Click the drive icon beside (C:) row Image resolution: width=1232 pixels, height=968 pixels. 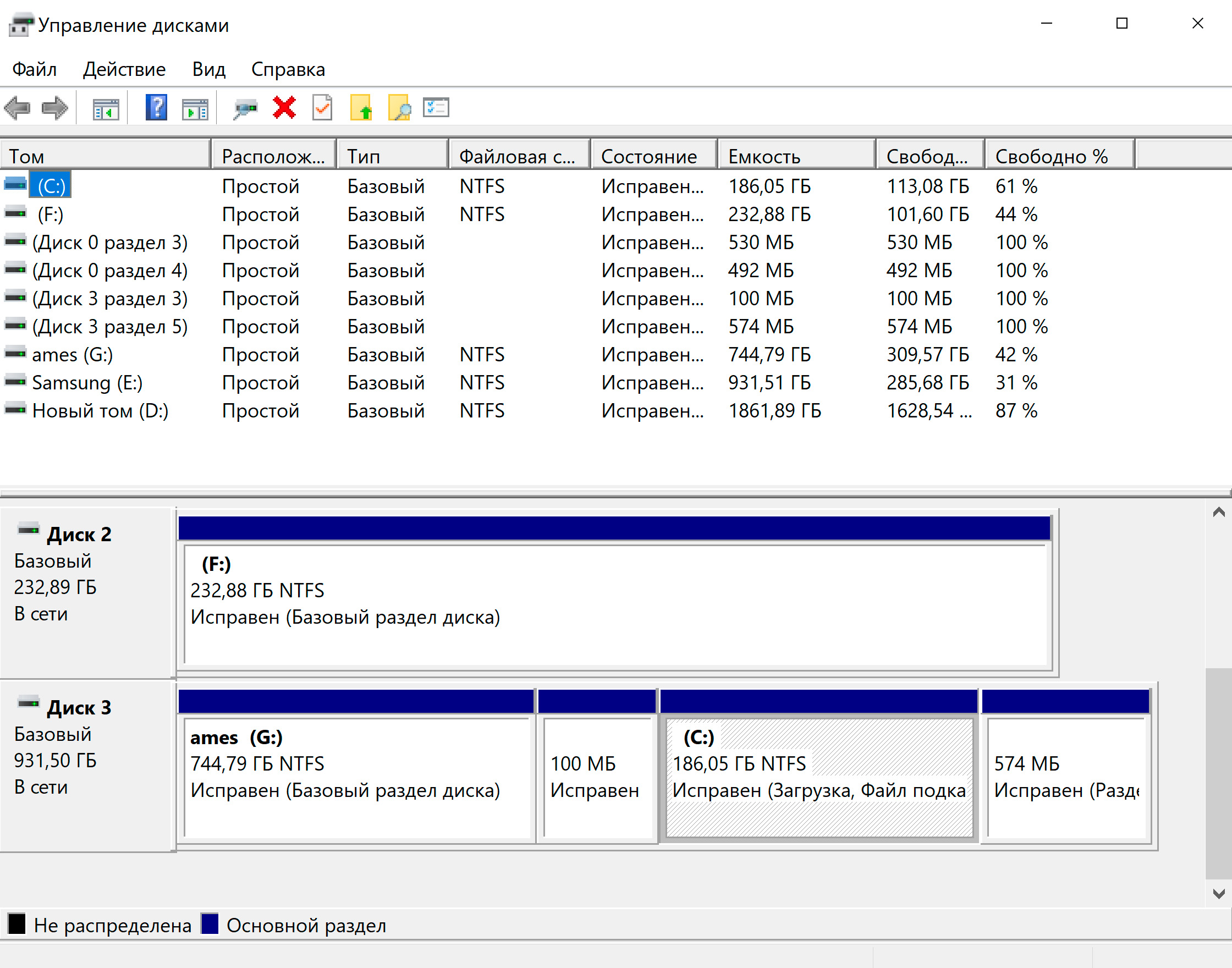15,184
